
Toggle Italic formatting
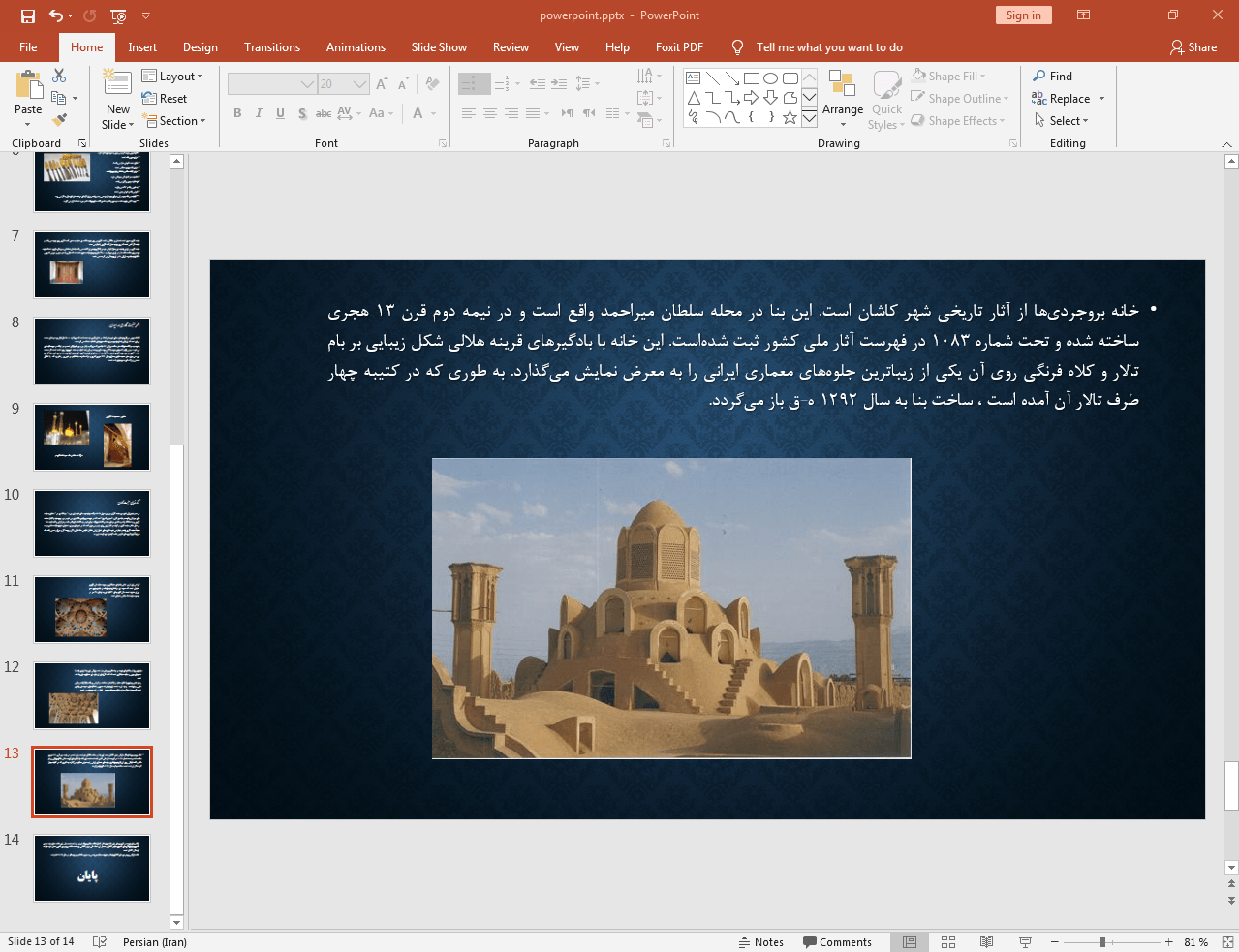259,113
